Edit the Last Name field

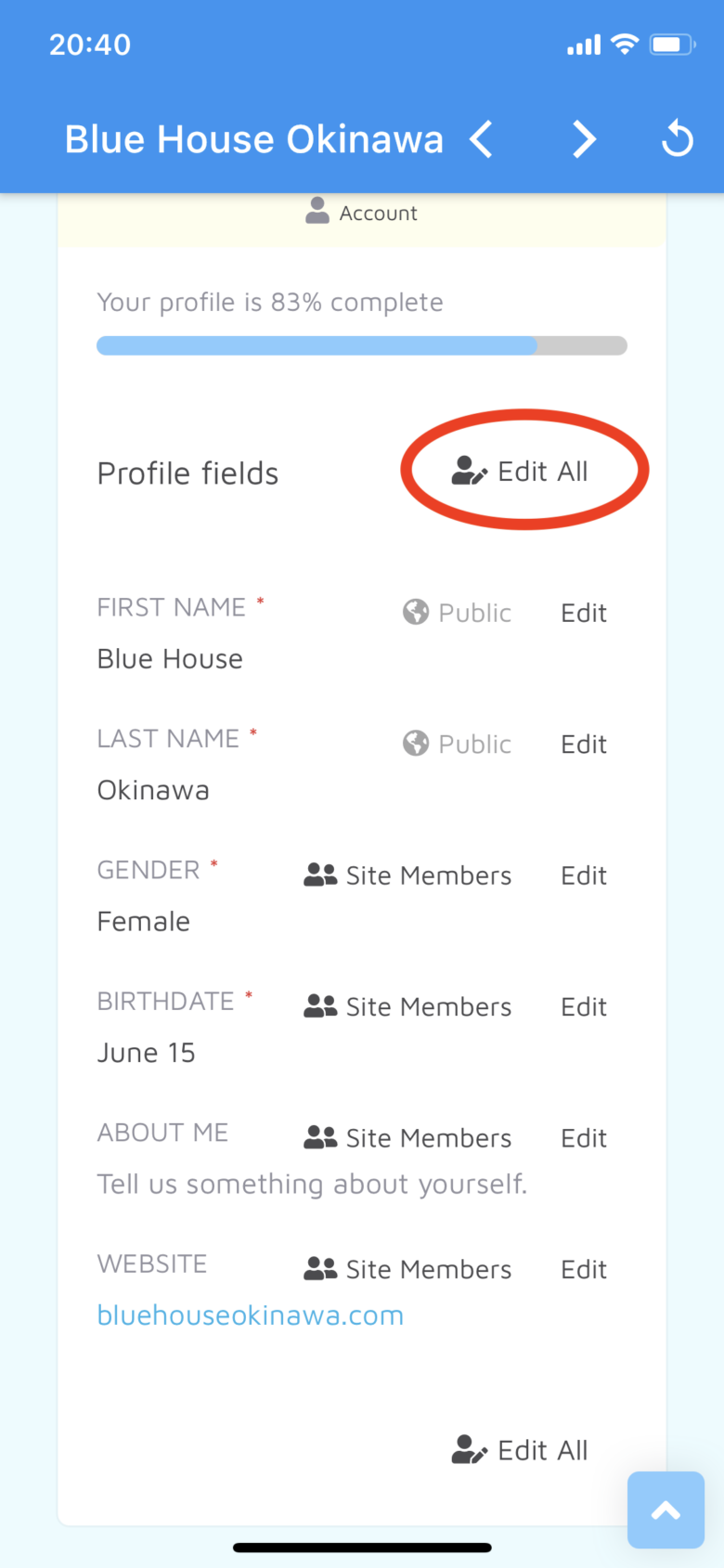(584, 744)
